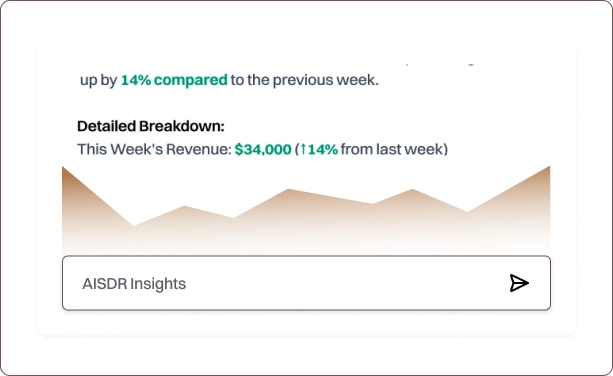
Task: Click the "from last week)" text
Action: [x=394, y=149]
